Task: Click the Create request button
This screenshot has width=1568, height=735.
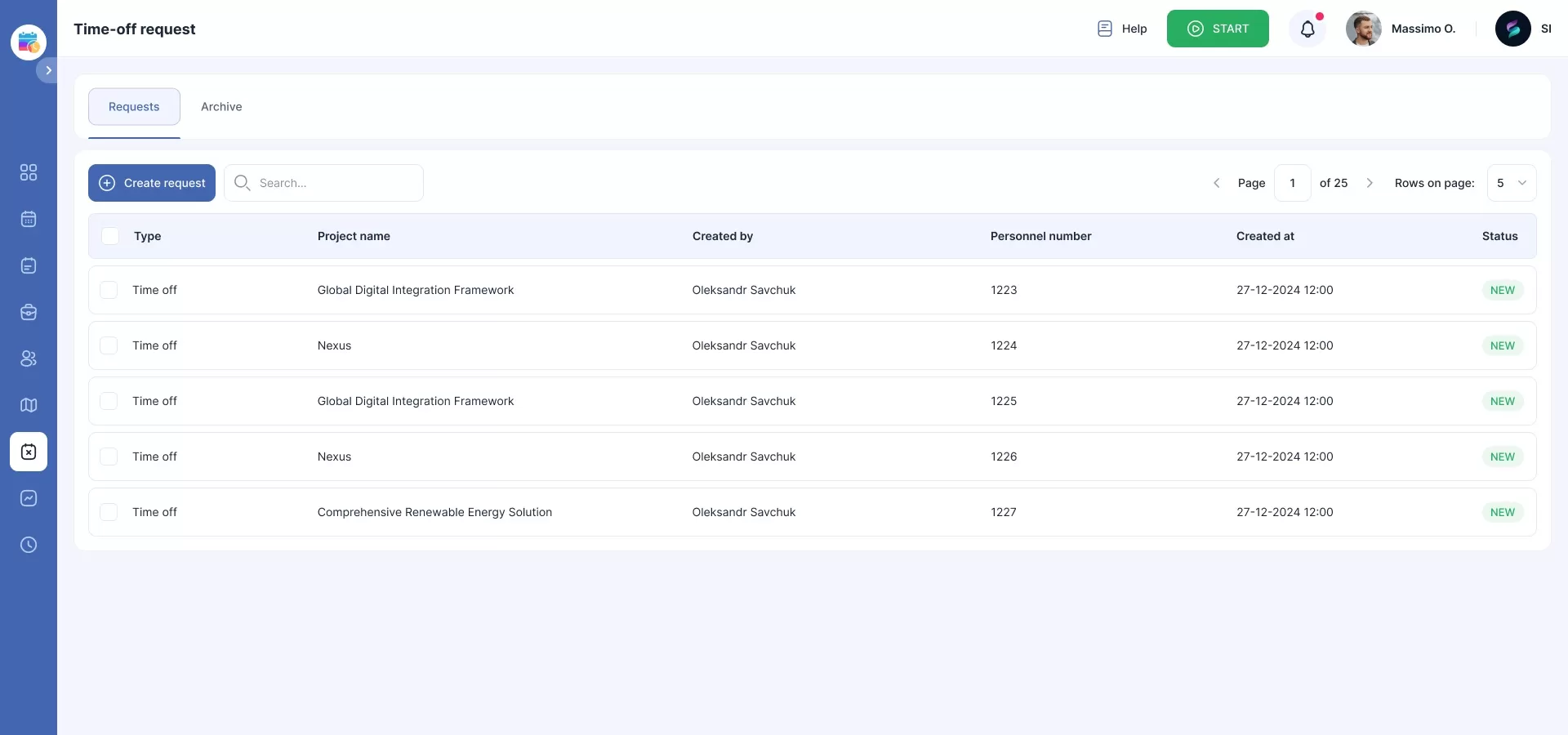Action: (x=152, y=183)
